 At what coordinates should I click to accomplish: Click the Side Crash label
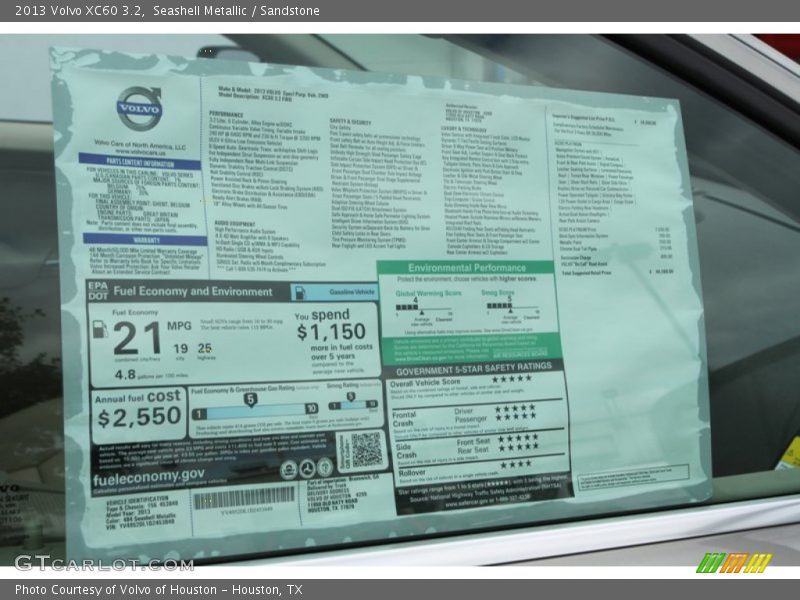(x=407, y=451)
